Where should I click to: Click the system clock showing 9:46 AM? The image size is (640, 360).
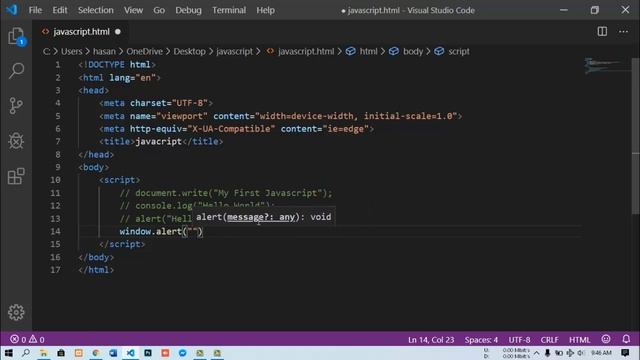point(601,353)
